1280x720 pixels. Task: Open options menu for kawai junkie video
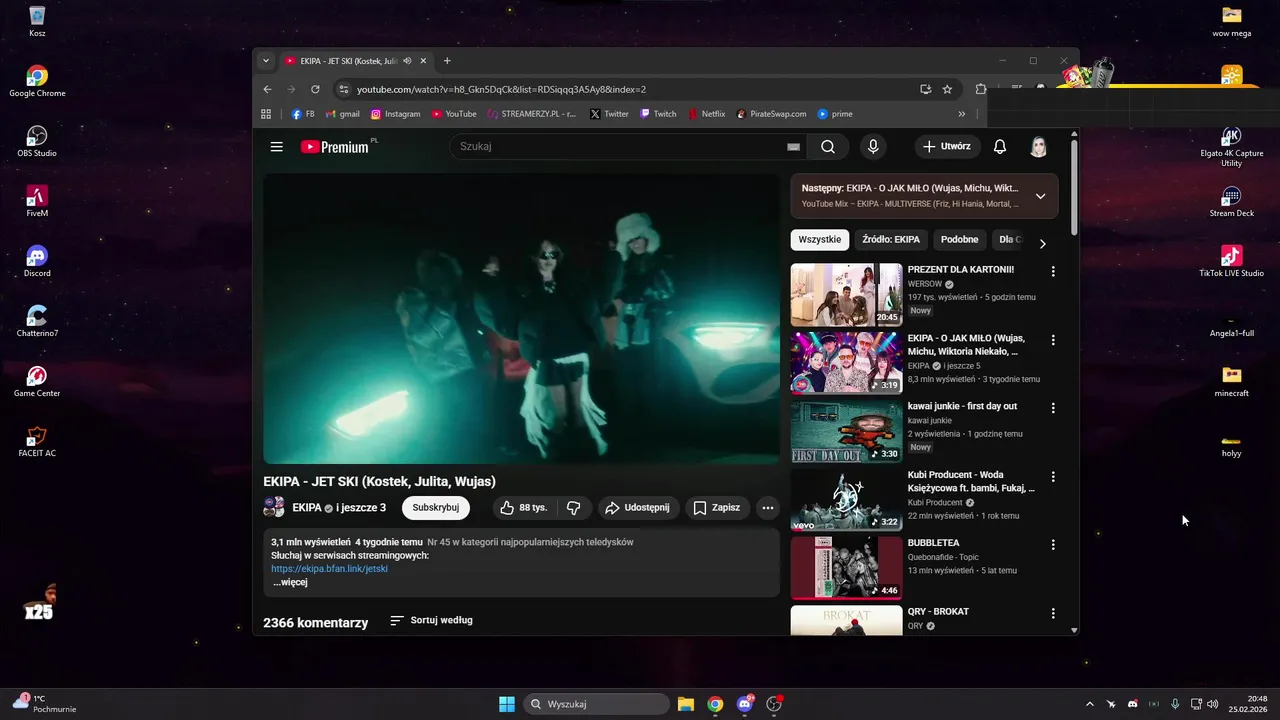click(x=1053, y=408)
